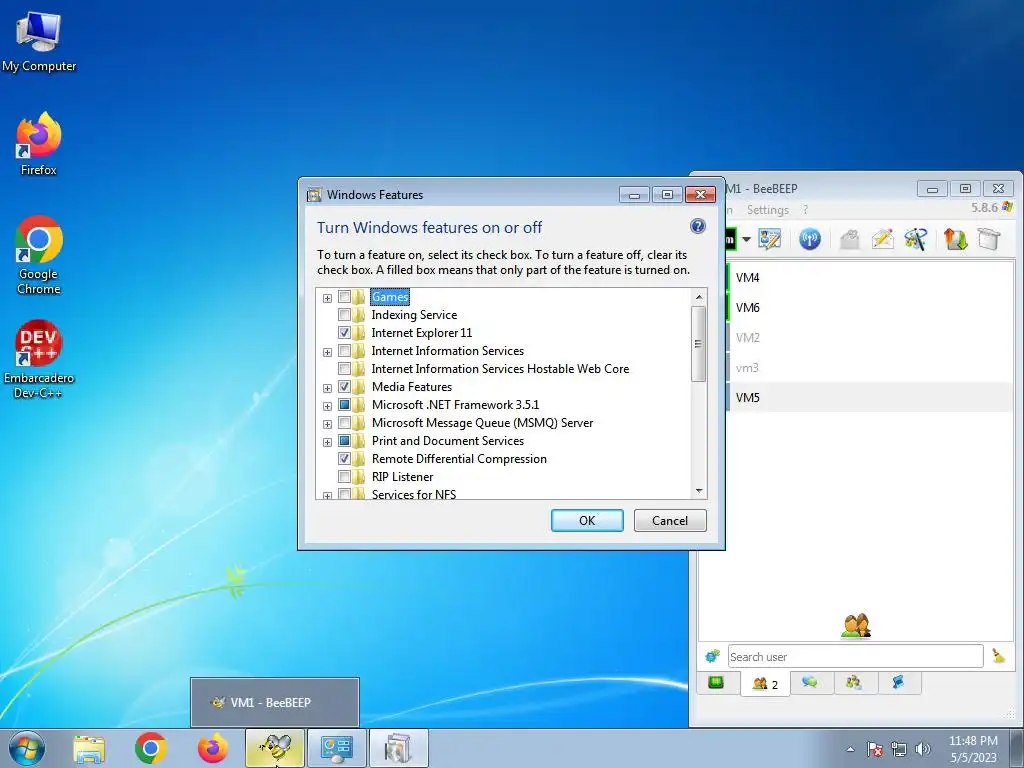
Task: Check the Indexing Service checkbox
Action: click(x=344, y=315)
